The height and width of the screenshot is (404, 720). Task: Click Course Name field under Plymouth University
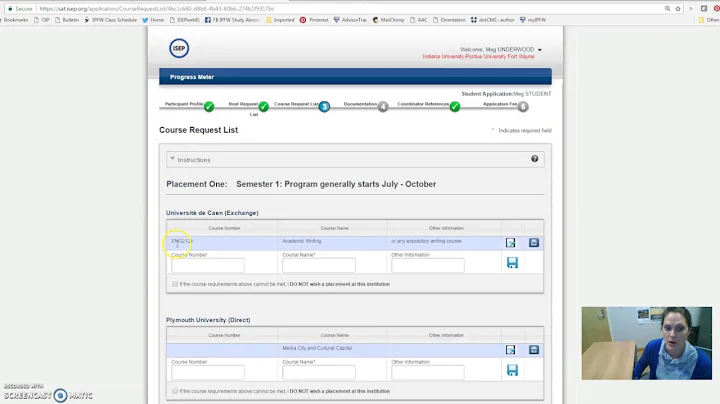(x=319, y=373)
